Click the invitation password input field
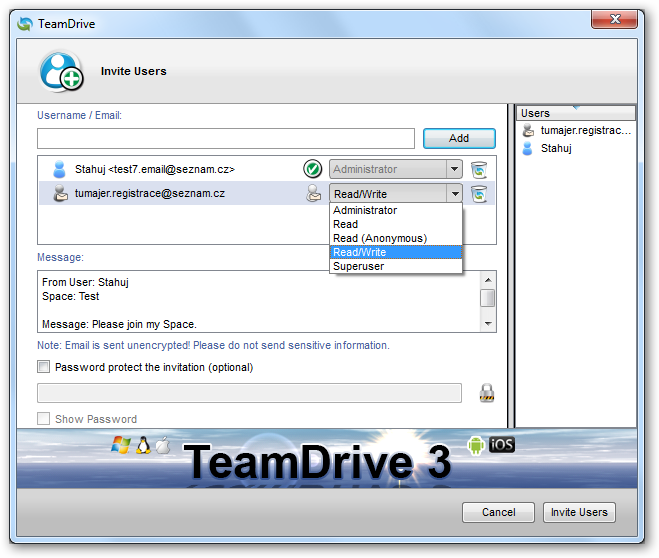Image resolution: width=659 pixels, height=558 pixels. pos(249,393)
